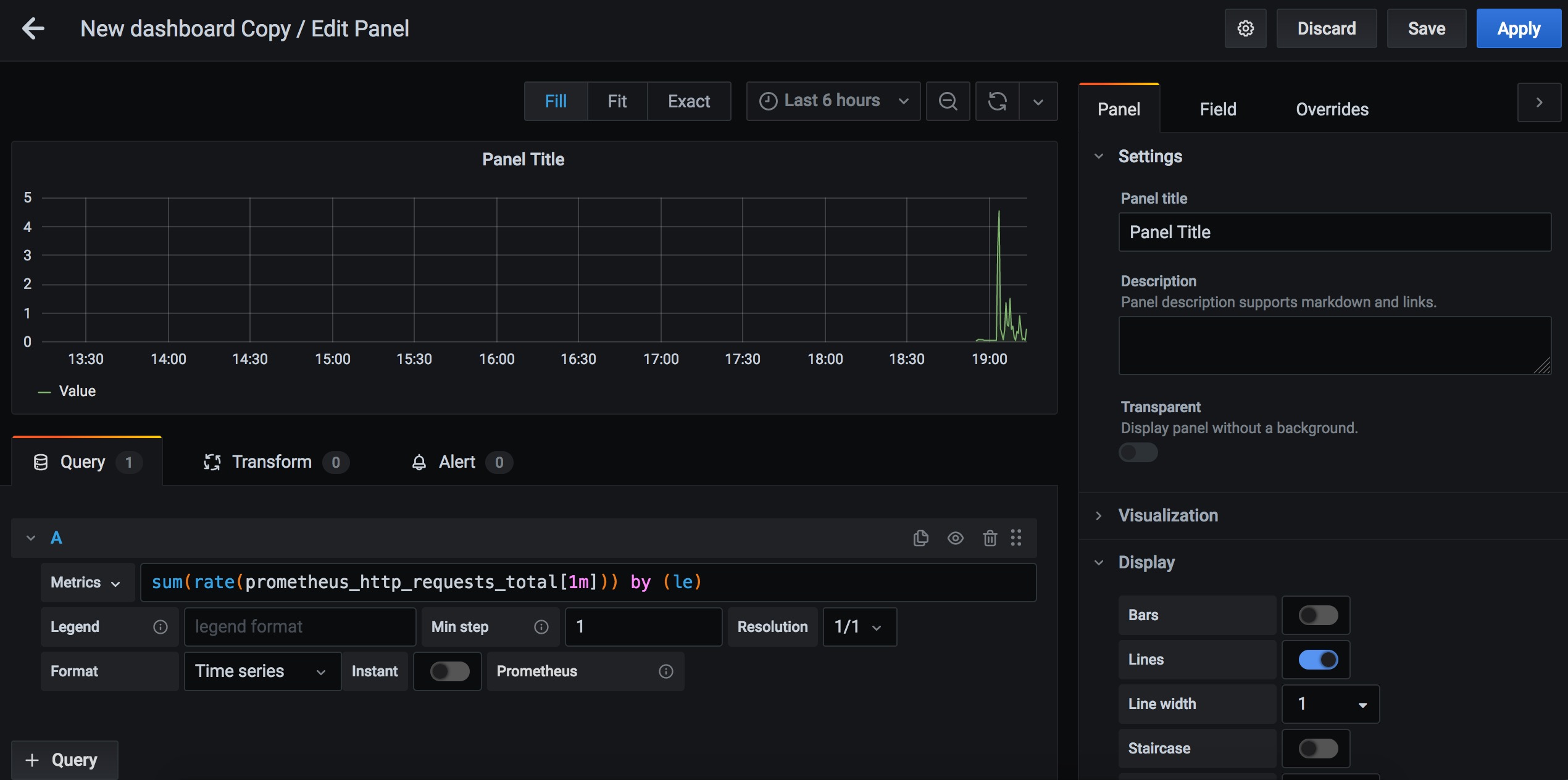Click the zoom out time range icon
Image resolution: width=1568 pixels, height=780 pixels.
pos(948,101)
